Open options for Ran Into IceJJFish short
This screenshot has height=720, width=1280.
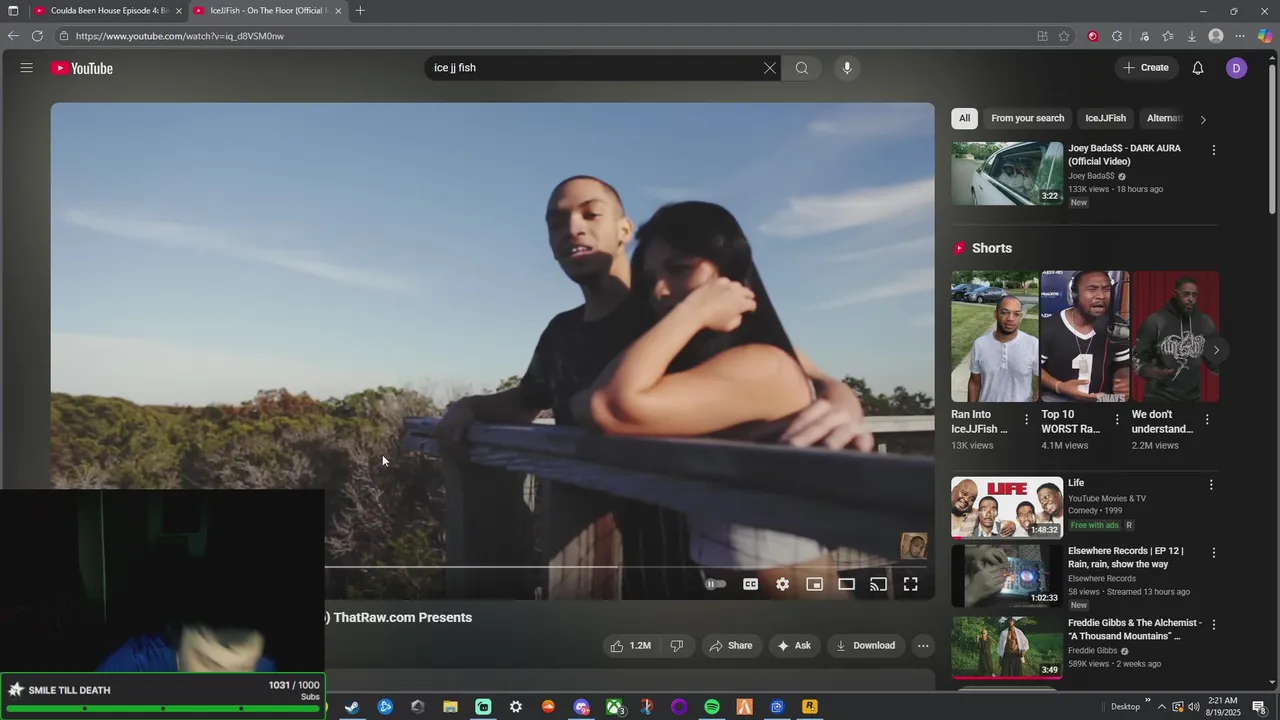click(1026, 420)
